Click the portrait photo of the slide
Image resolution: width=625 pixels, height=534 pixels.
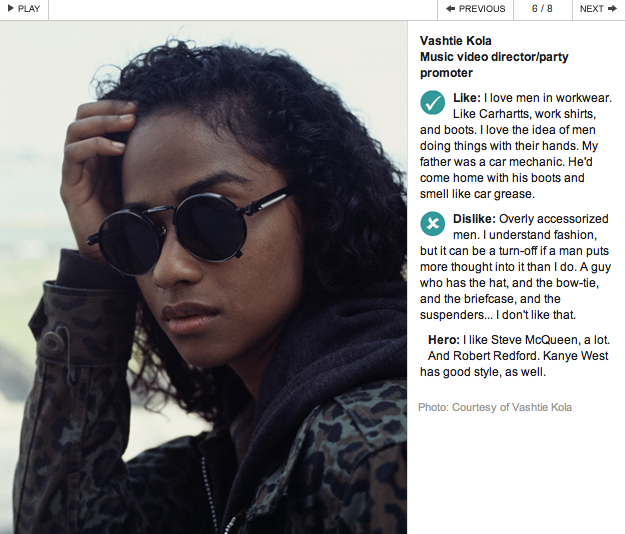[x=203, y=277]
